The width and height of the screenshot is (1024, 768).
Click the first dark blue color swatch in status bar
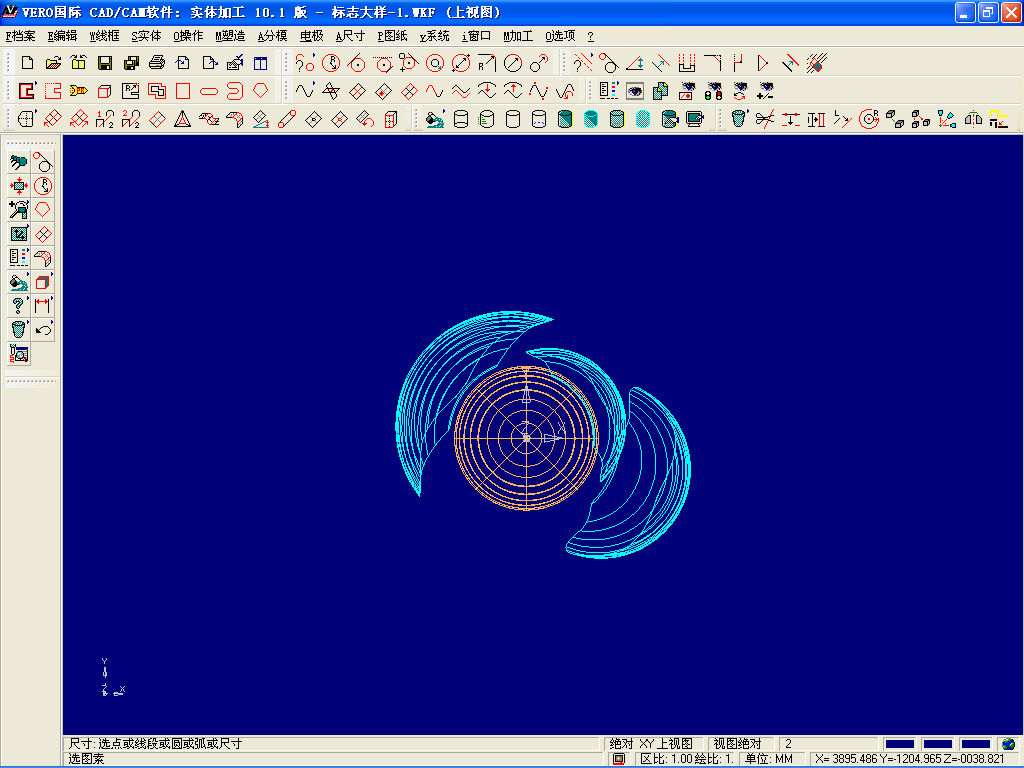[899, 744]
